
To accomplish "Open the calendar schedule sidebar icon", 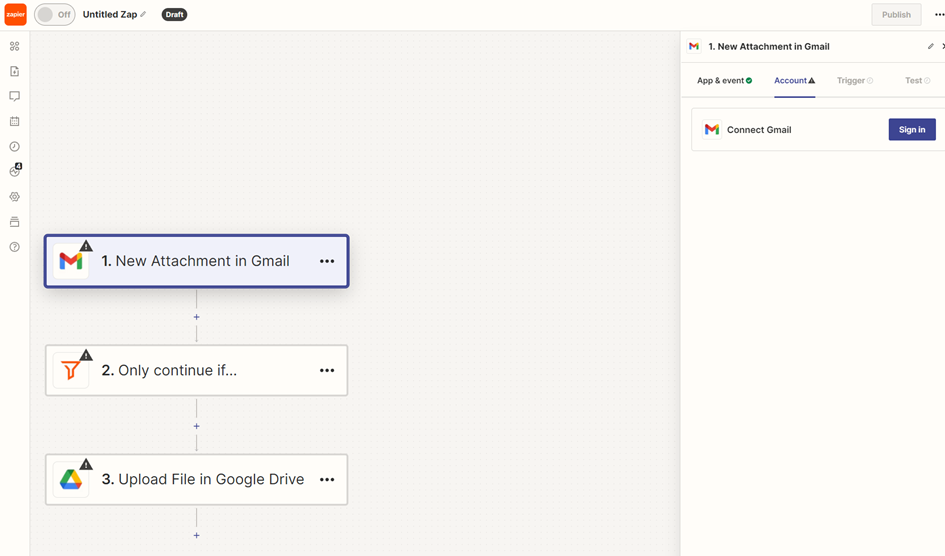I will click(14, 121).
